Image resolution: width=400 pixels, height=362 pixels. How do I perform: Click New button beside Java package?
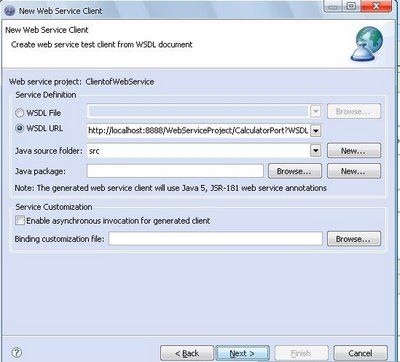[x=354, y=171]
